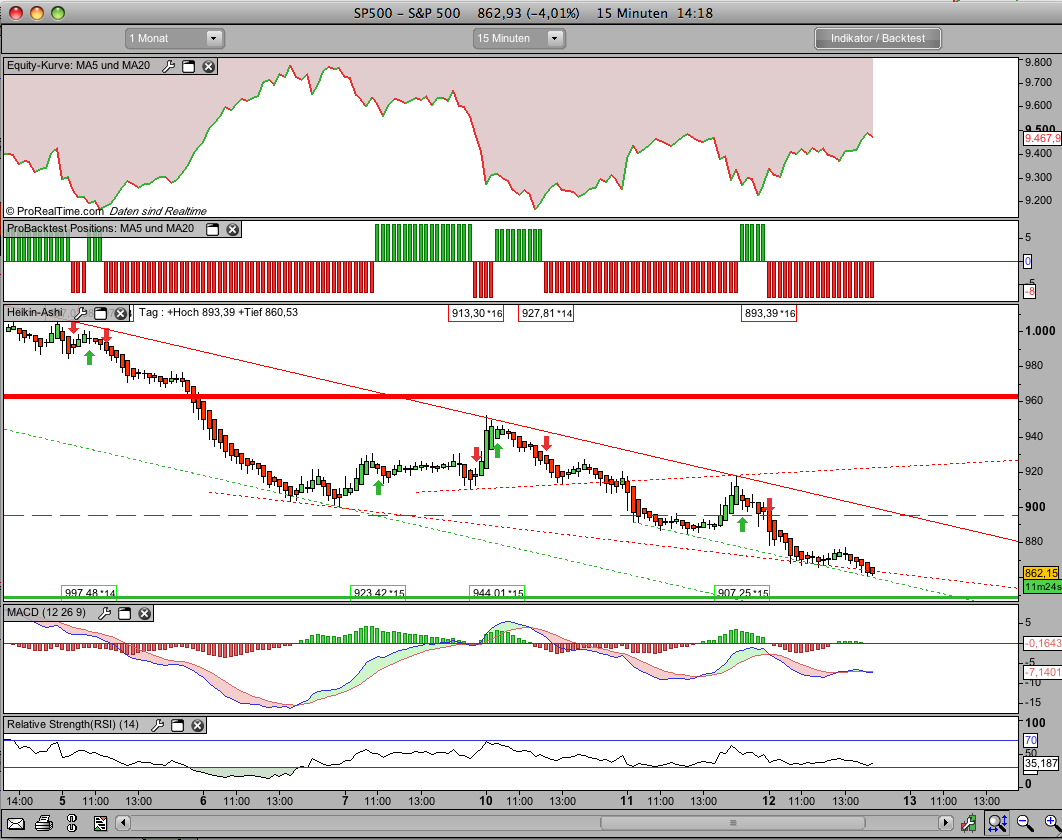Click the ProRealTime.com copyright text
The height and width of the screenshot is (840, 1062).
pyautogui.click(x=54, y=211)
